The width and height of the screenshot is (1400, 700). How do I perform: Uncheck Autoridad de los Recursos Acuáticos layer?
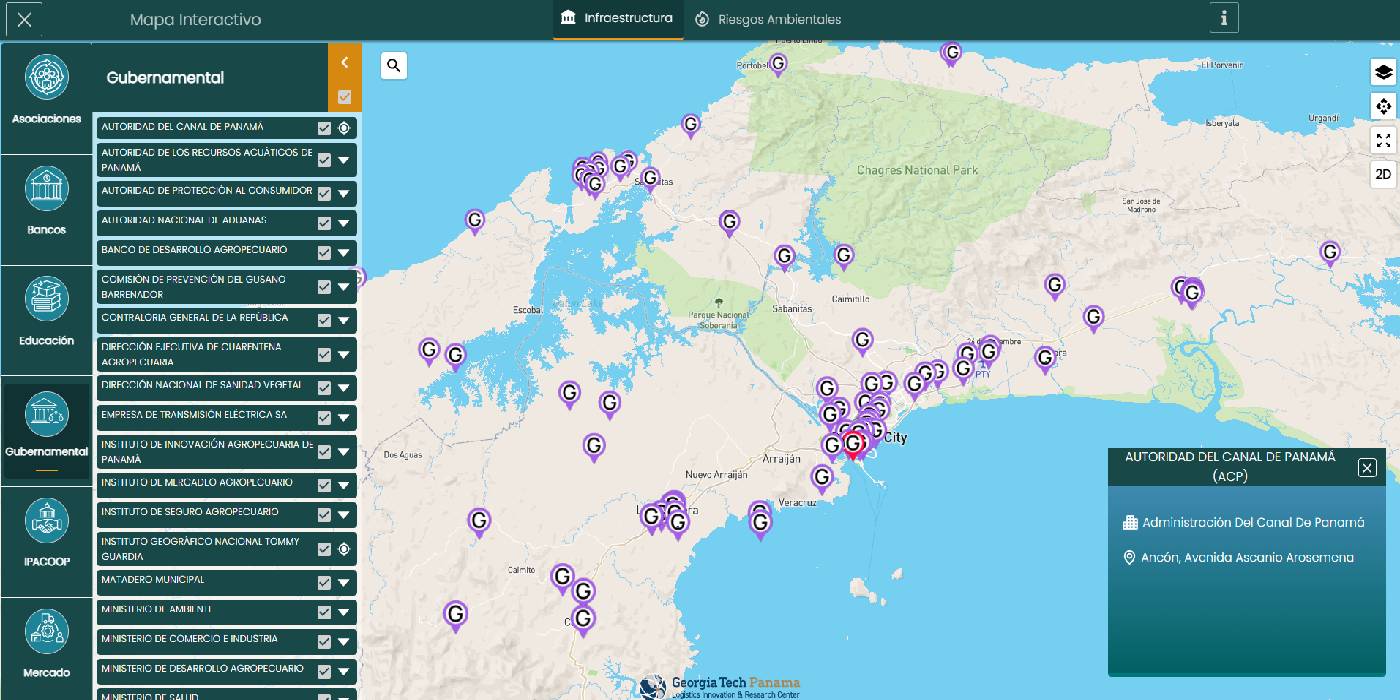coord(324,160)
